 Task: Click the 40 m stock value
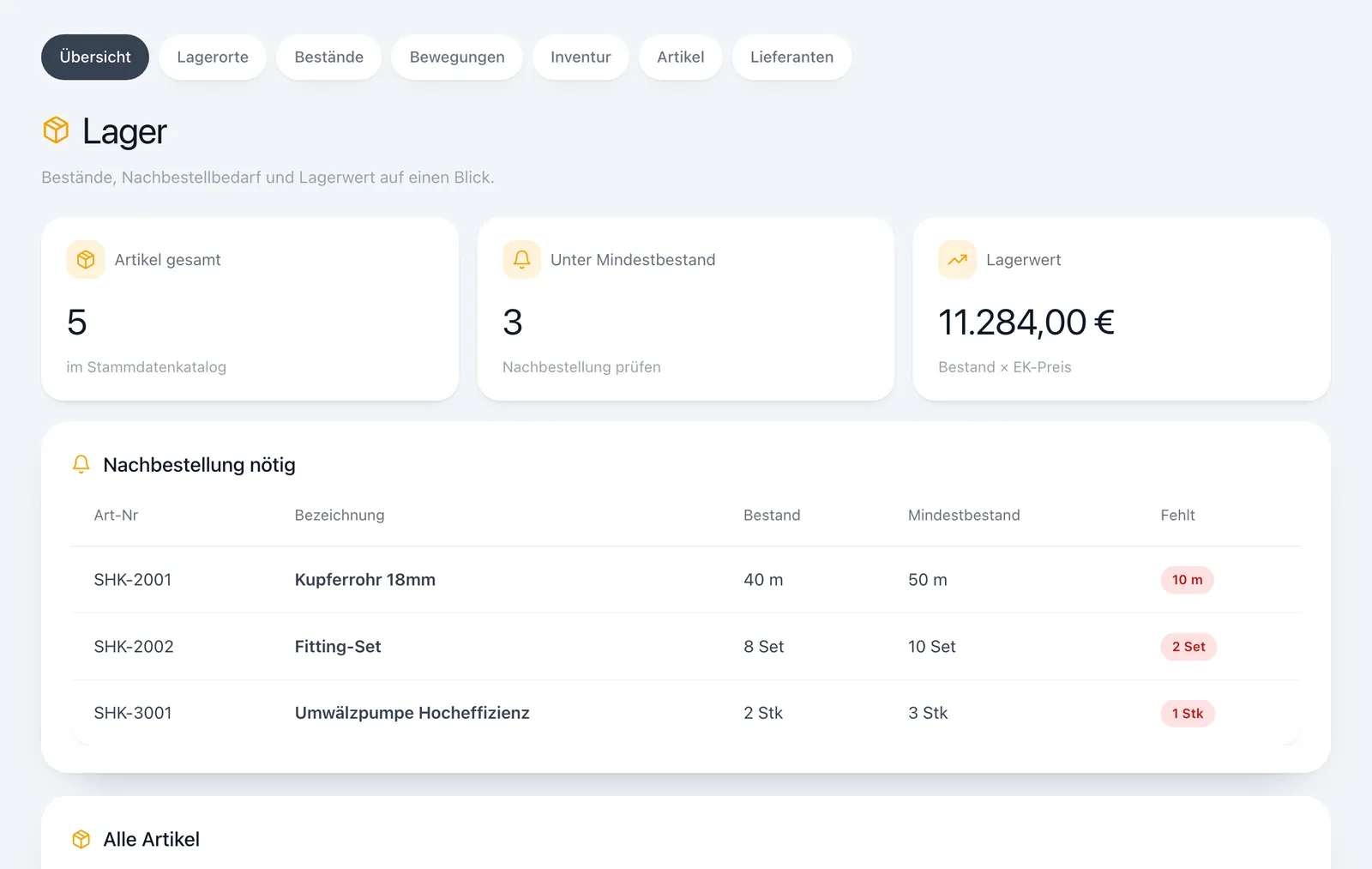tap(763, 580)
